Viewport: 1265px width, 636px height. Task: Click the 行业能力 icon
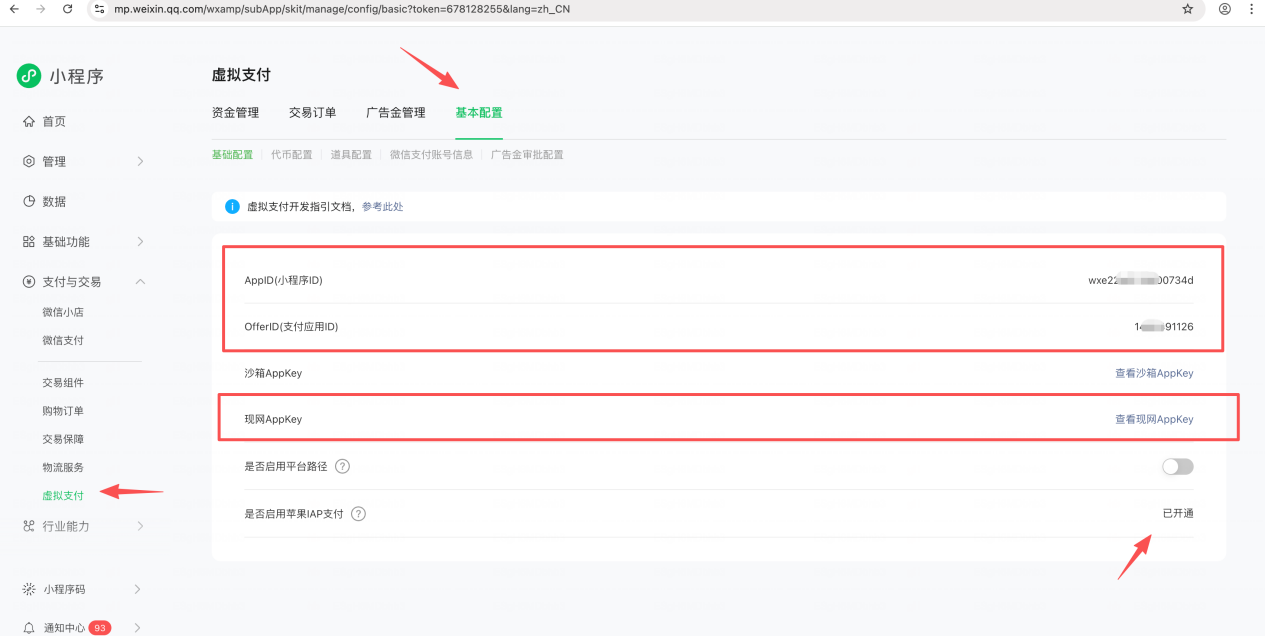[x=29, y=526]
